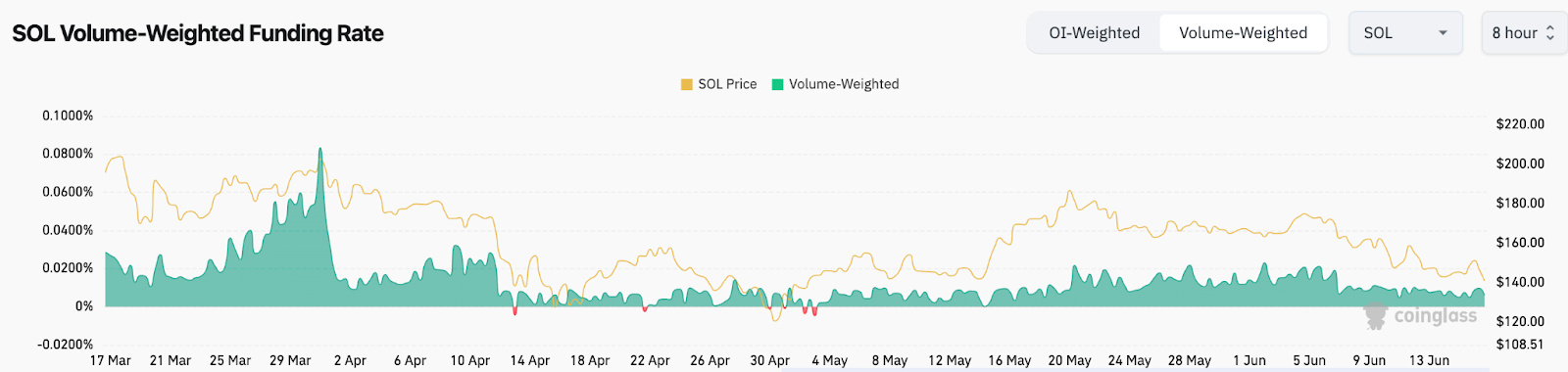Select the Volume-Weighted tab
Viewport: 1568px width, 372px height.
coord(1243,33)
